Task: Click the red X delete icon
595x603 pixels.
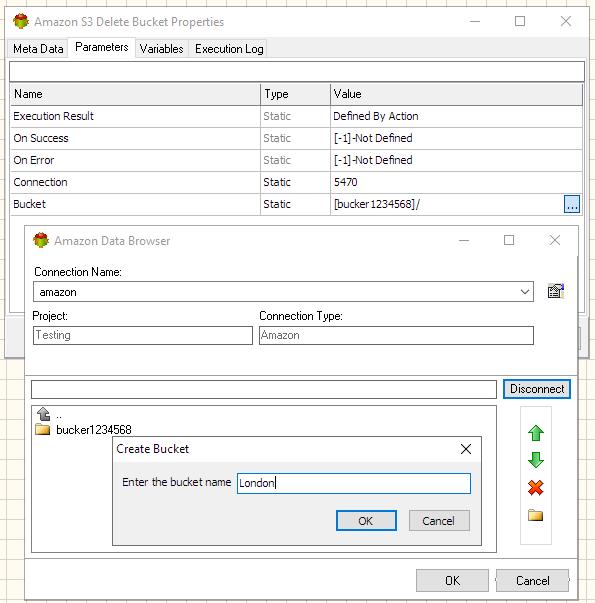Action: point(535,488)
